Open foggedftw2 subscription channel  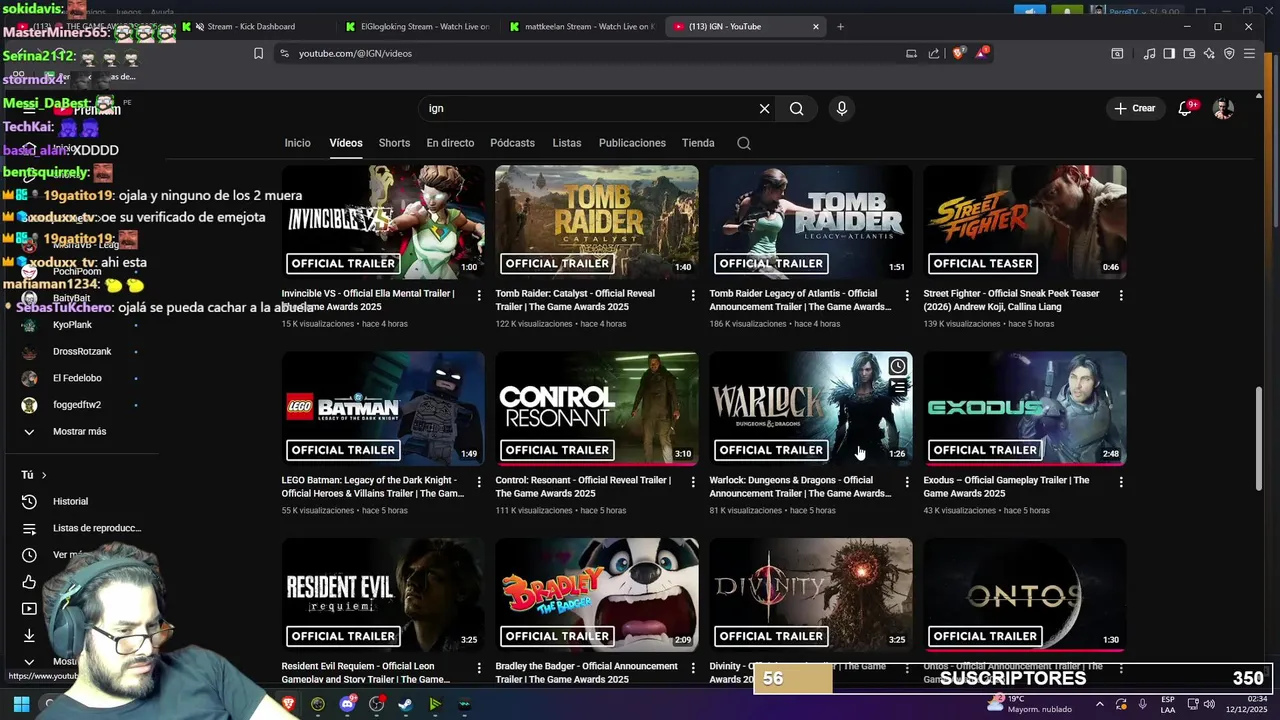(77, 405)
